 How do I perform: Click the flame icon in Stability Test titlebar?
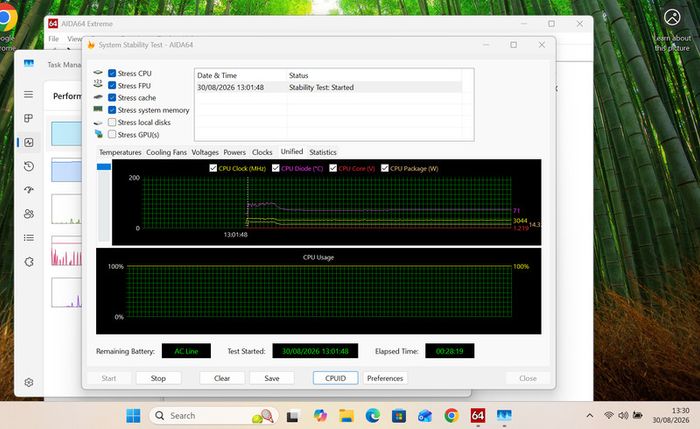(x=91, y=45)
